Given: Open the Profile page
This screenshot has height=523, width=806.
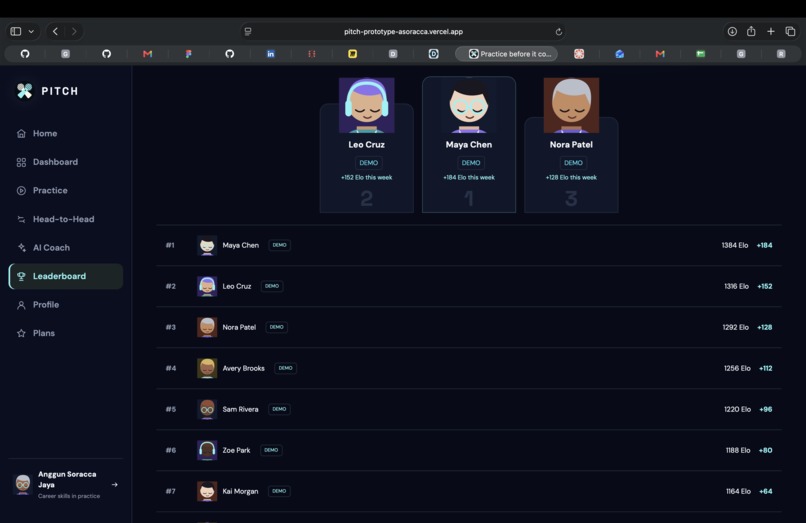Looking at the screenshot, I should coord(65,304).
